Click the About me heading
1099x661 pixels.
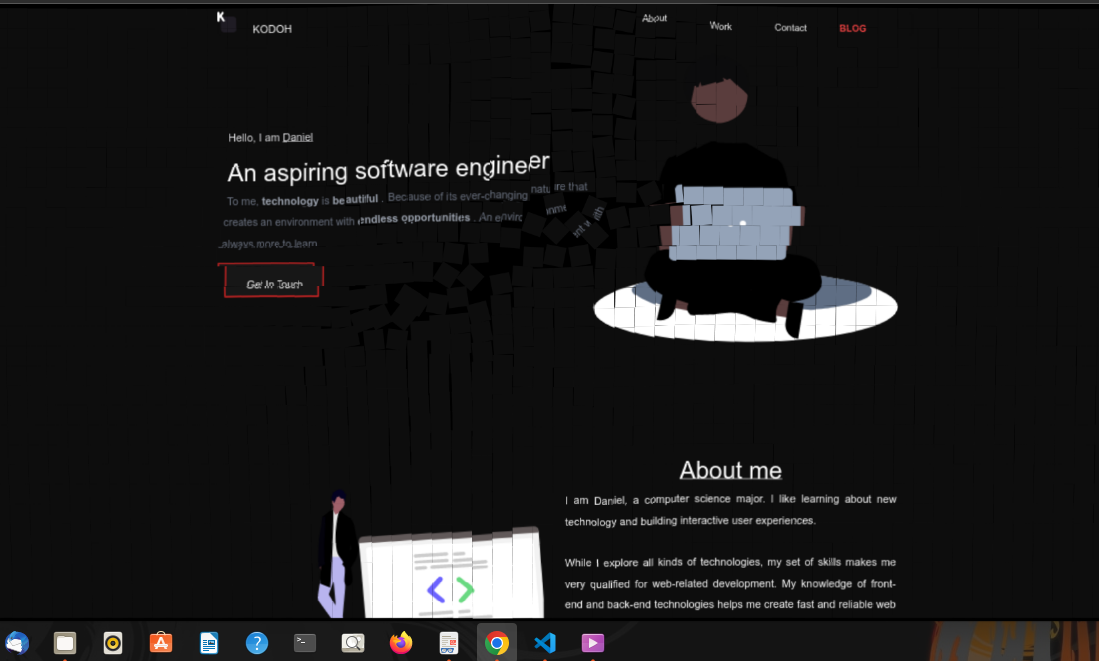pos(730,470)
